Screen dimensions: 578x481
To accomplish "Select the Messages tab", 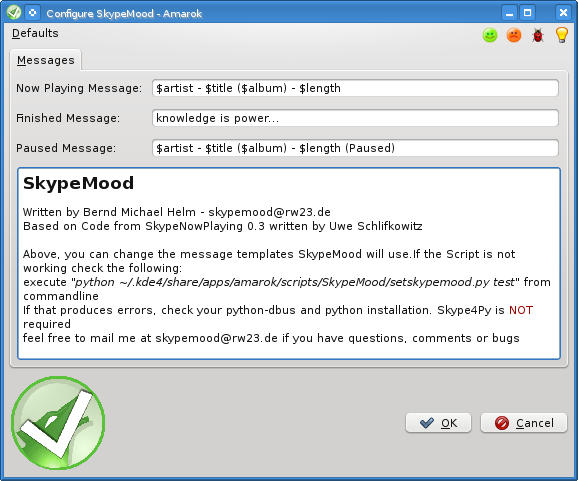I will pos(46,60).
